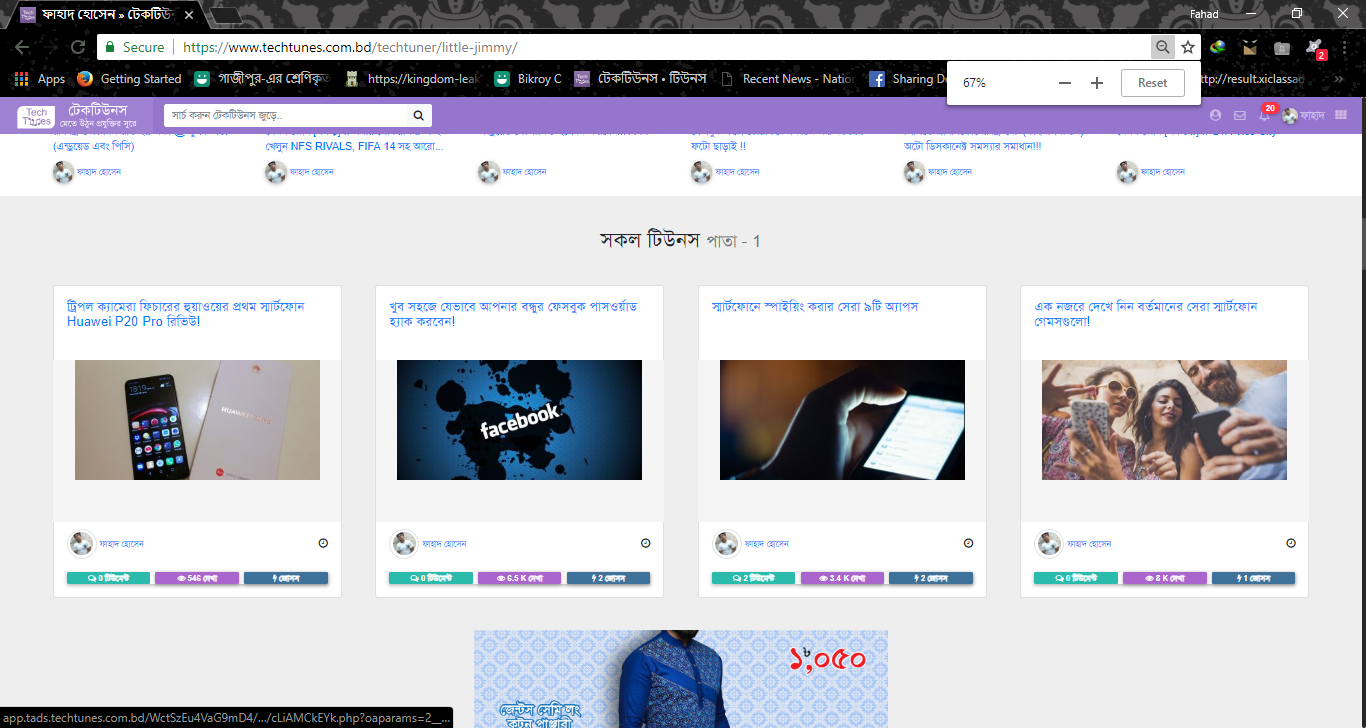Click the 1 জোসস button on games card
Image resolution: width=1366 pixels, height=728 pixels.
tap(1253, 578)
